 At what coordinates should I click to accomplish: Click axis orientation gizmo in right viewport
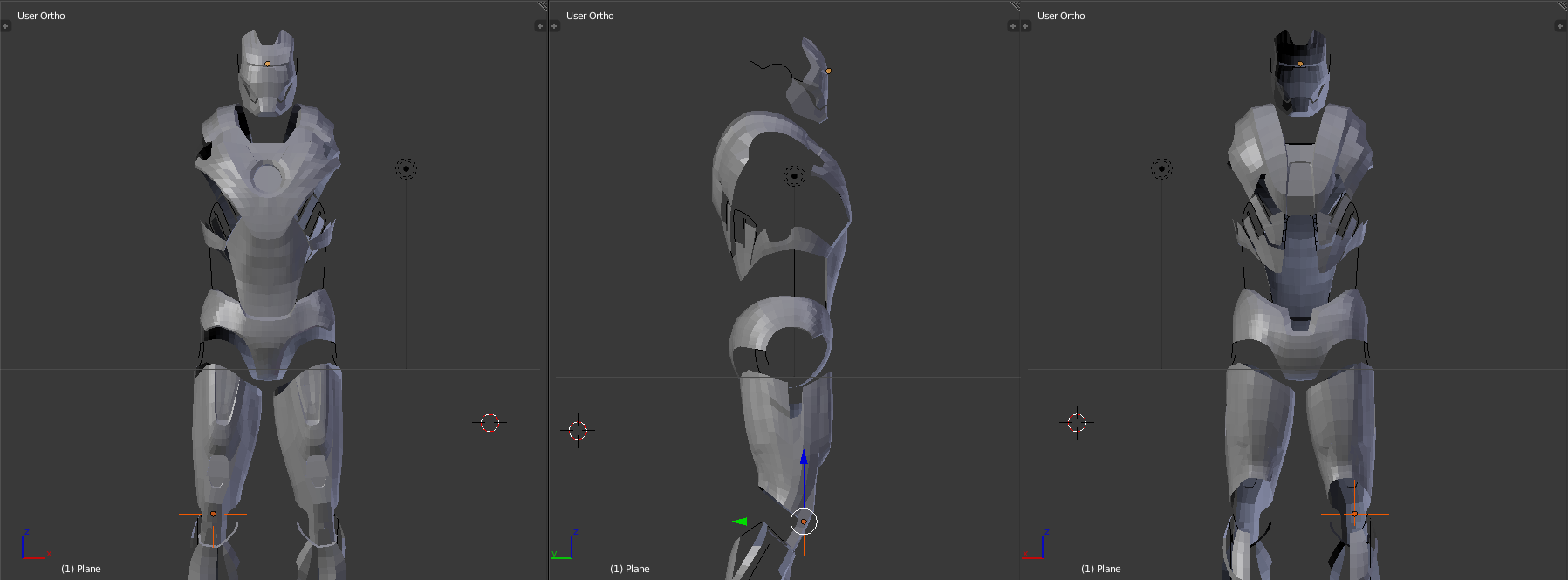(1036, 545)
